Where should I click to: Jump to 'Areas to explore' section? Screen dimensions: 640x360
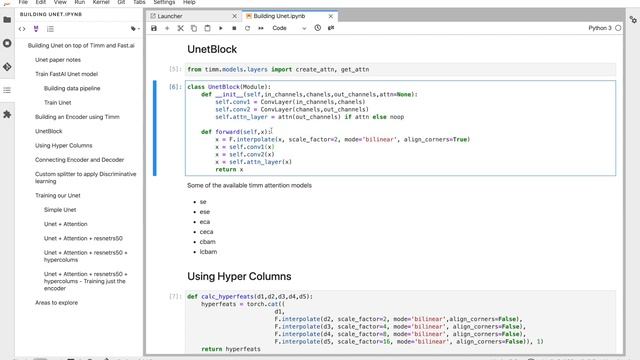[x=56, y=303]
